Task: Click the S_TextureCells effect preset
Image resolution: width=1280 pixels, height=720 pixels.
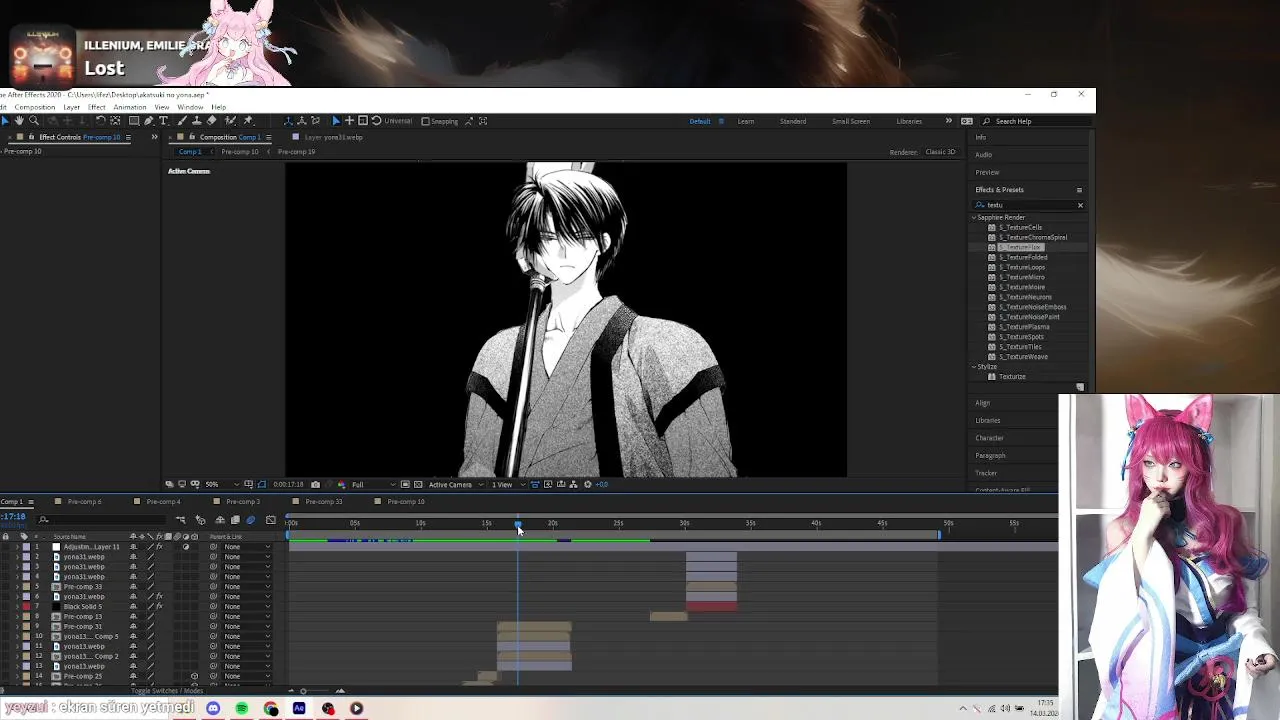Action: point(1020,227)
